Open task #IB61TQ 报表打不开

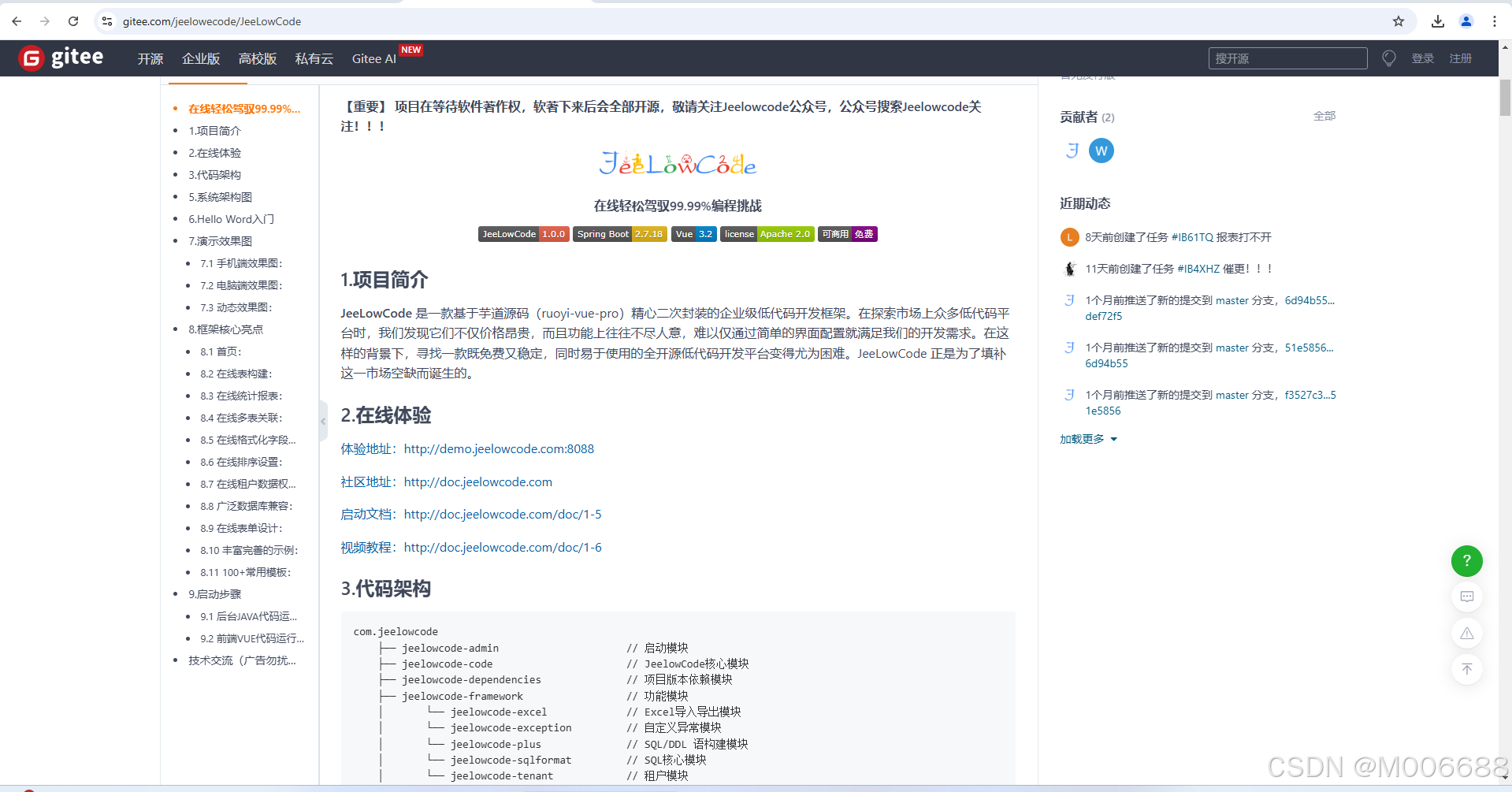tap(1221, 237)
